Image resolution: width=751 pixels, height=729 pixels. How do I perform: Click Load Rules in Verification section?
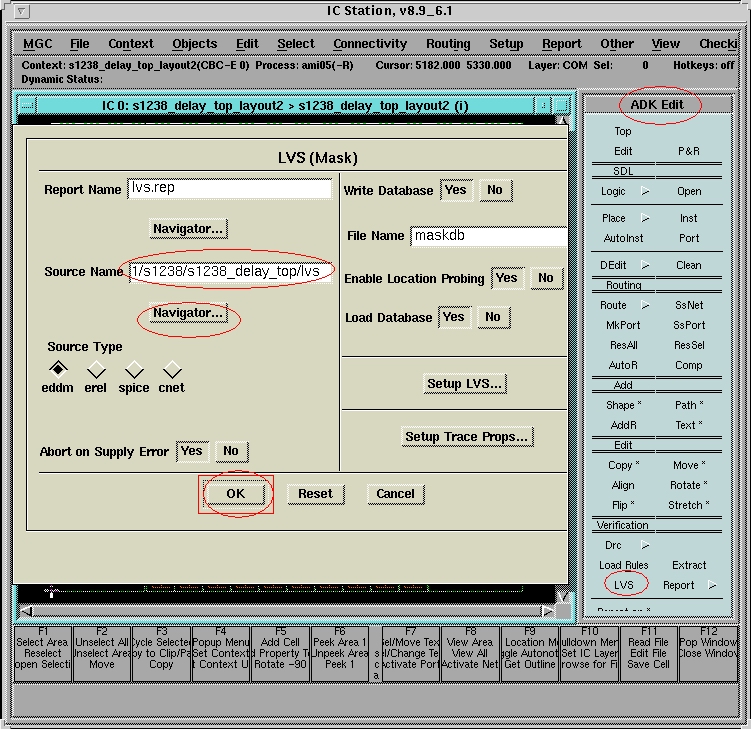pos(623,565)
